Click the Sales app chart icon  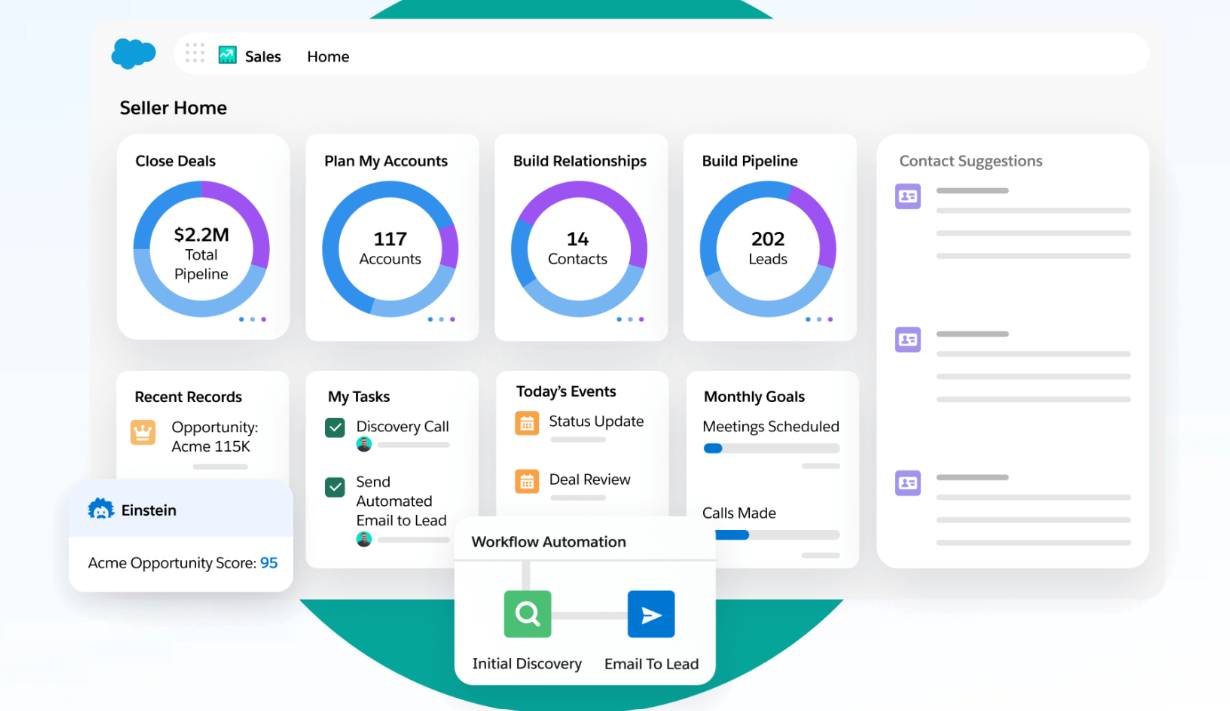tap(228, 55)
